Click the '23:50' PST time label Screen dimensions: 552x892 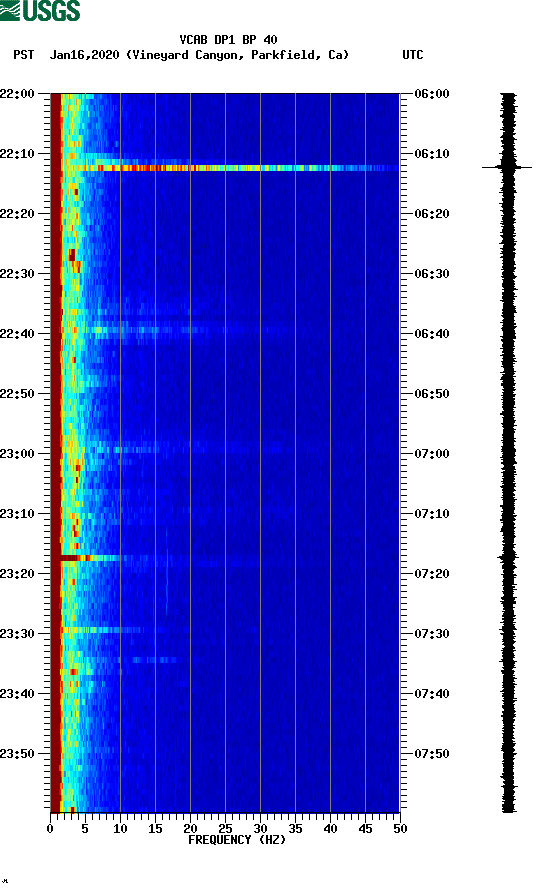[x=17, y=754]
